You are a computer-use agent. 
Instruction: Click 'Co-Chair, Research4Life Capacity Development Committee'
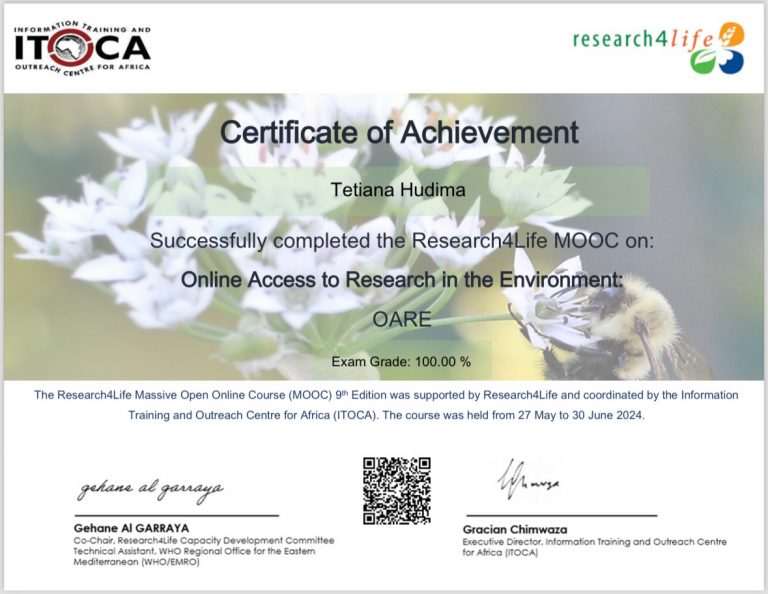tap(204, 541)
